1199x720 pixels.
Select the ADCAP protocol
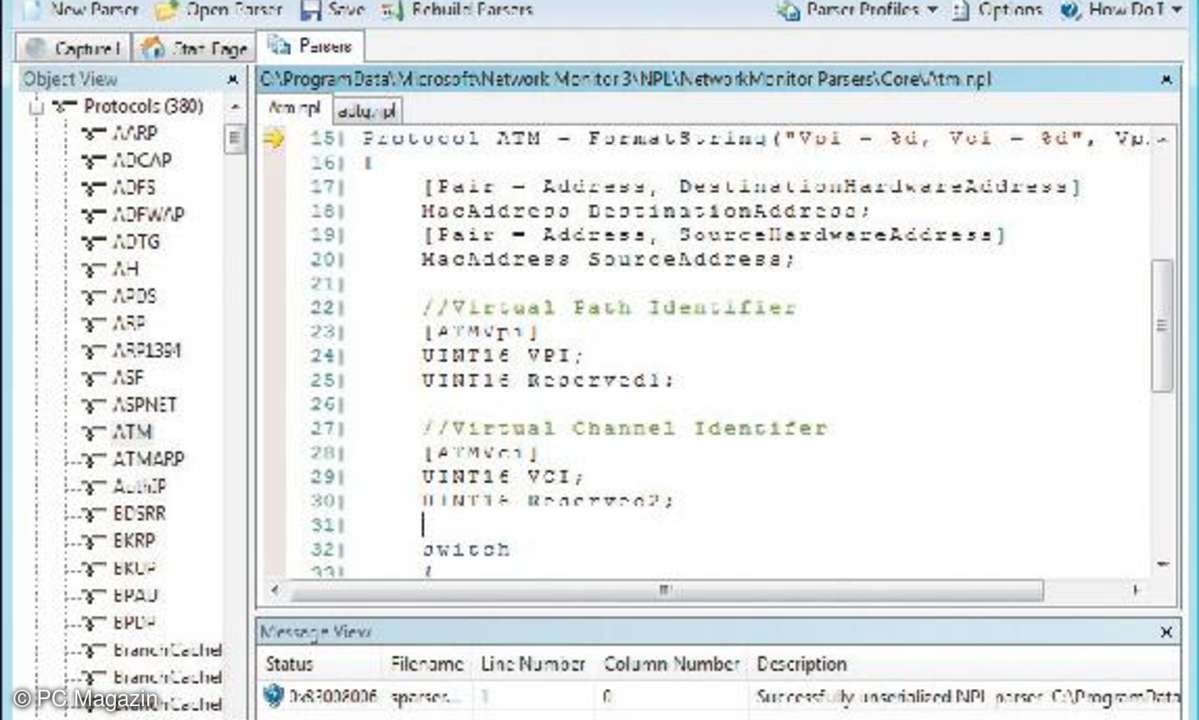pyautogui.click(x=142, y=161)
